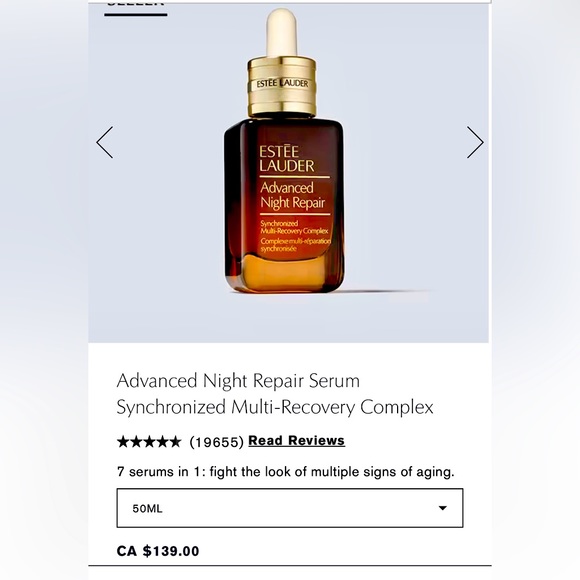Click the amber liquid at the bottle base

pyautogui.click(x=283, y=274)
